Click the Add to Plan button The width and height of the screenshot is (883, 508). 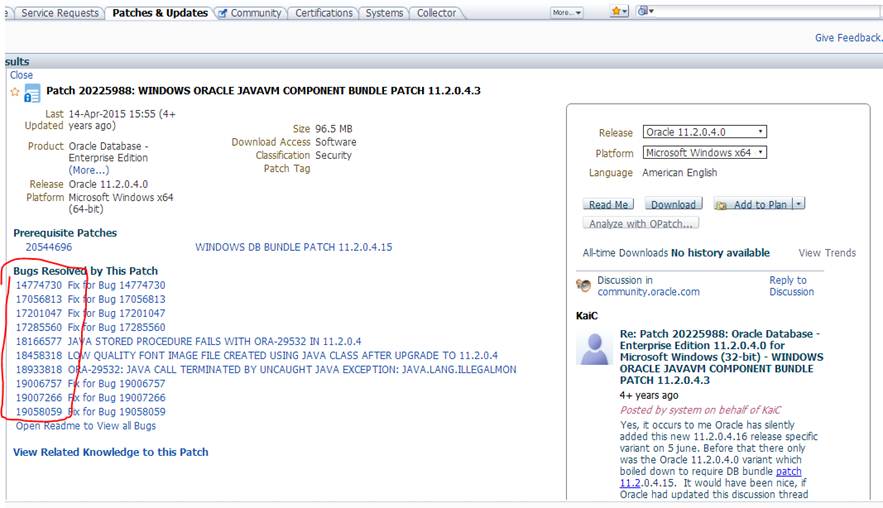(753, 204)
